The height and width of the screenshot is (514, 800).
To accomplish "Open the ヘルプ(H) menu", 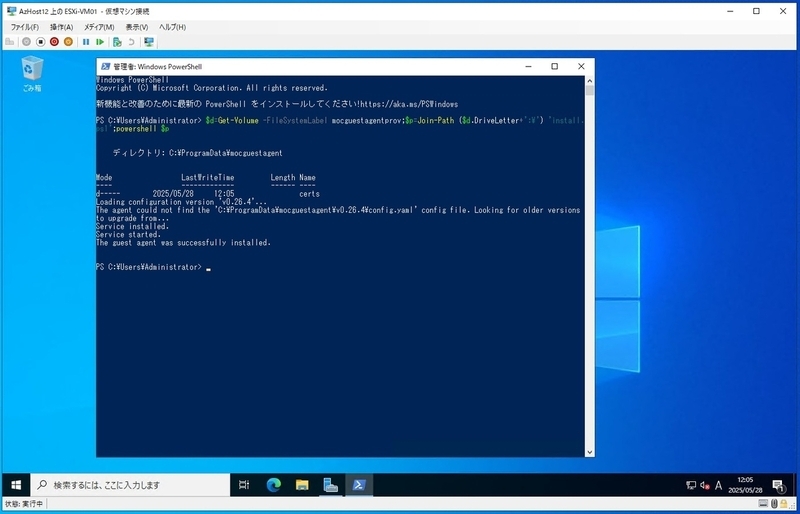I will pyautogui.click(x=172, y=27).
